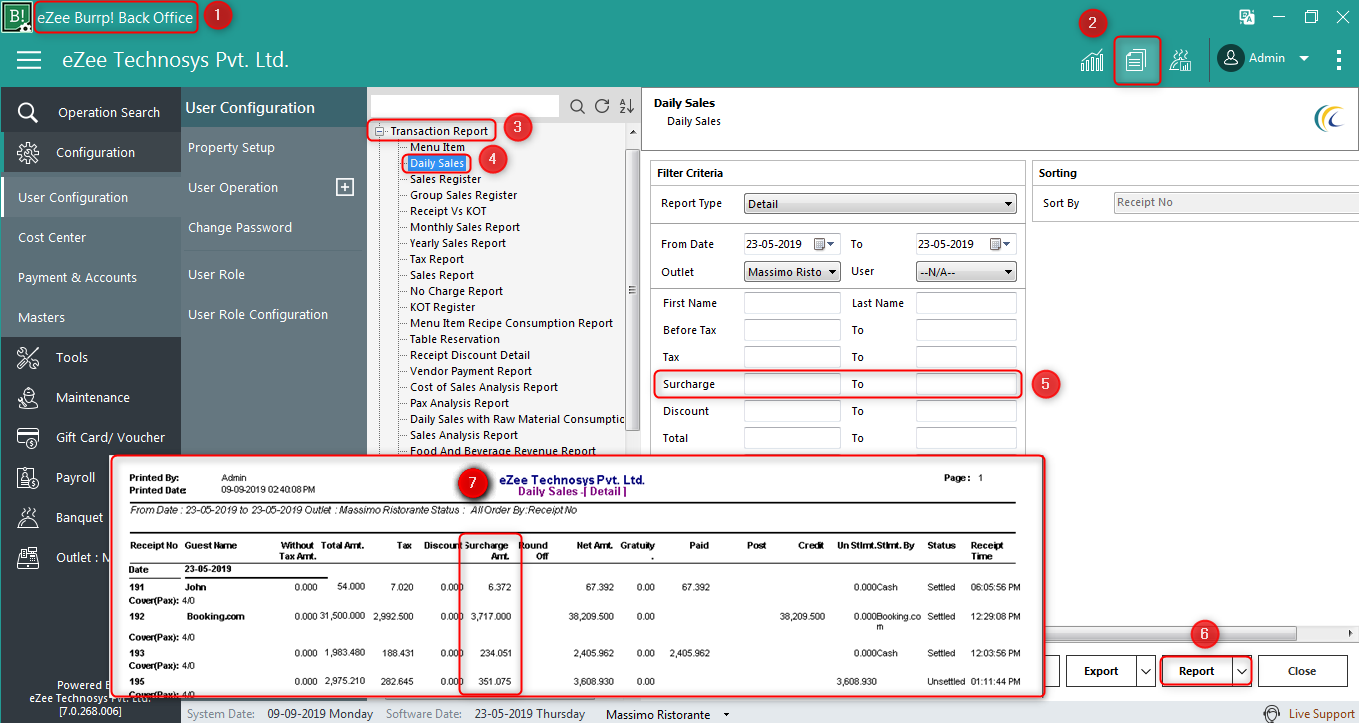Click the Last Name input field
Screen dimensions: 1359x723
tap(966, 303)
